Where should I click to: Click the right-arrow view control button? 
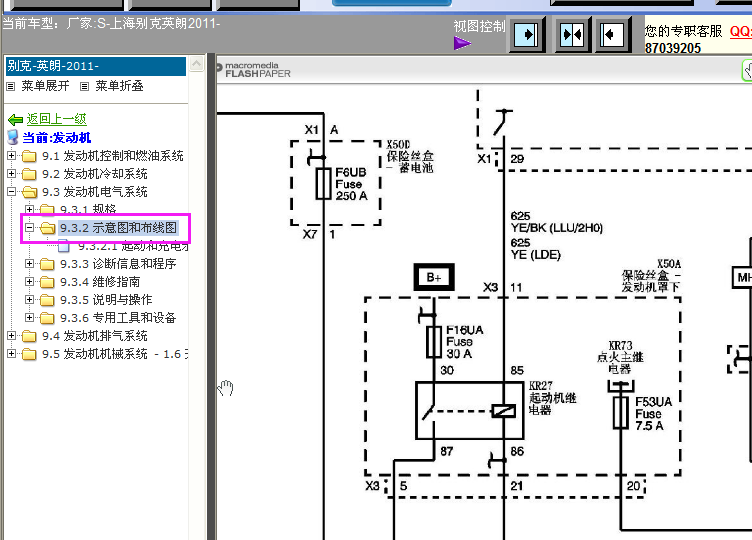(x=526, y=35)
